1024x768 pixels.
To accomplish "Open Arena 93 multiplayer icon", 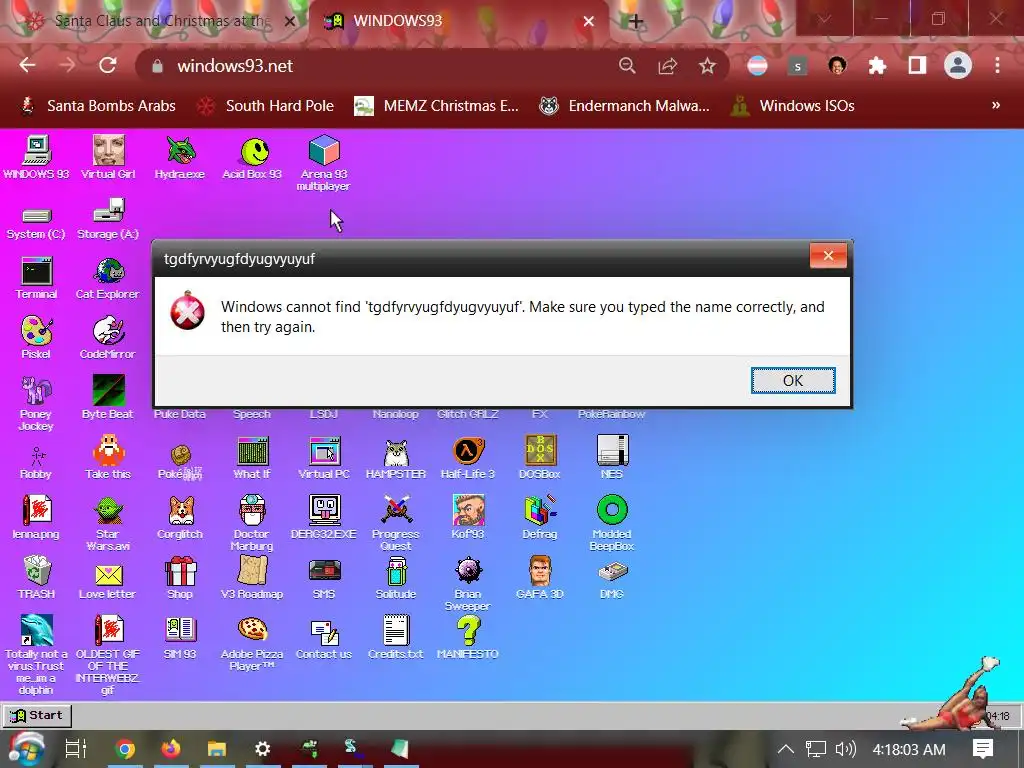I will (x=324, y=163).
